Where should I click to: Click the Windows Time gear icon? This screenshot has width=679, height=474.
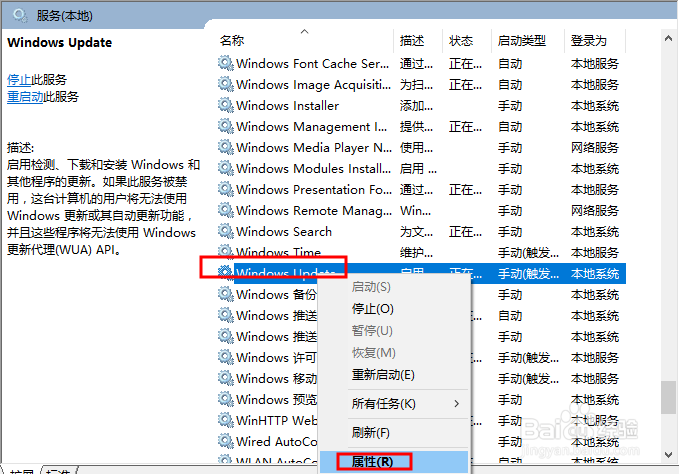pos(226,251)
